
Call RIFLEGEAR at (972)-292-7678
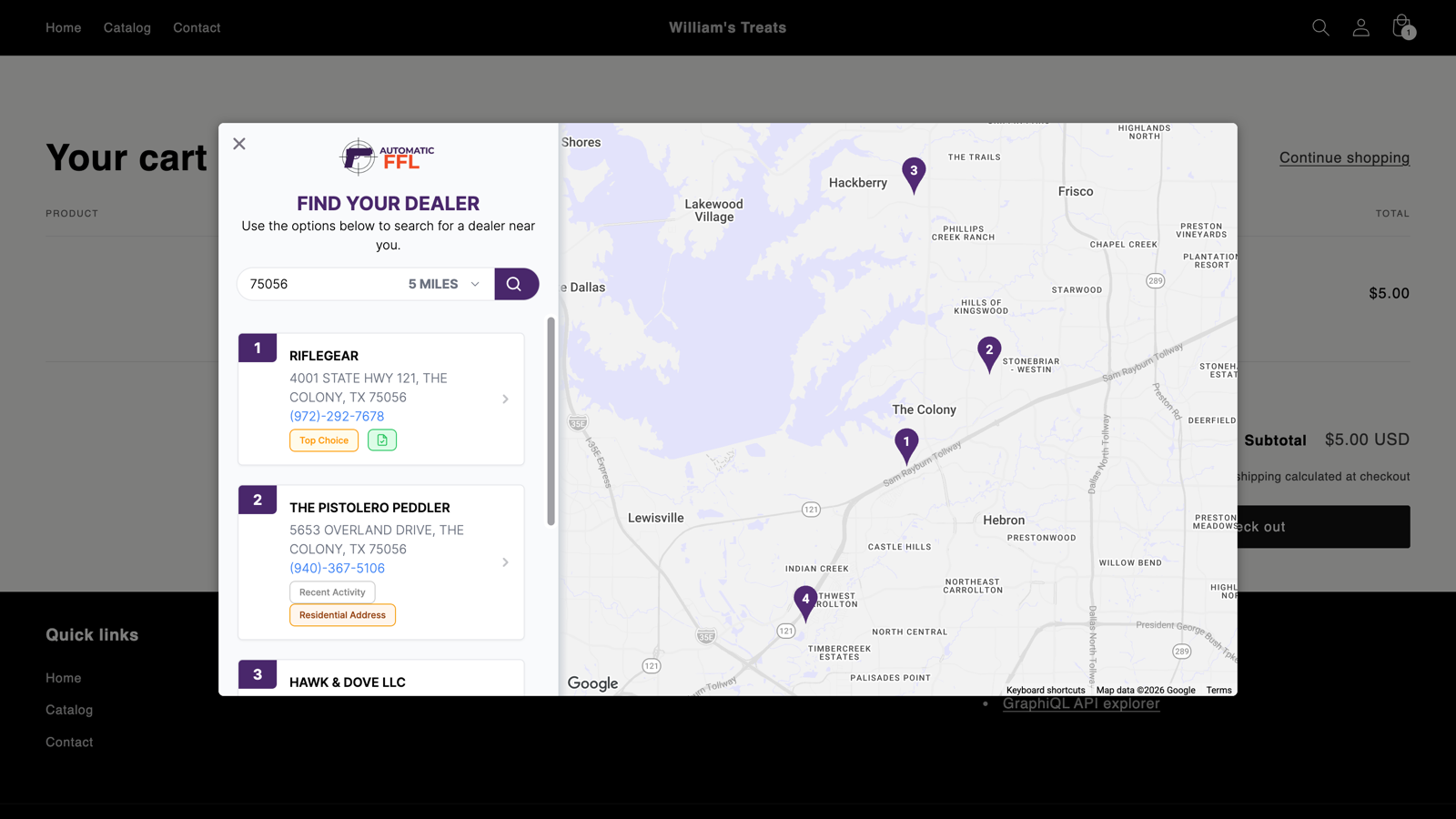[x=337, y=416]
